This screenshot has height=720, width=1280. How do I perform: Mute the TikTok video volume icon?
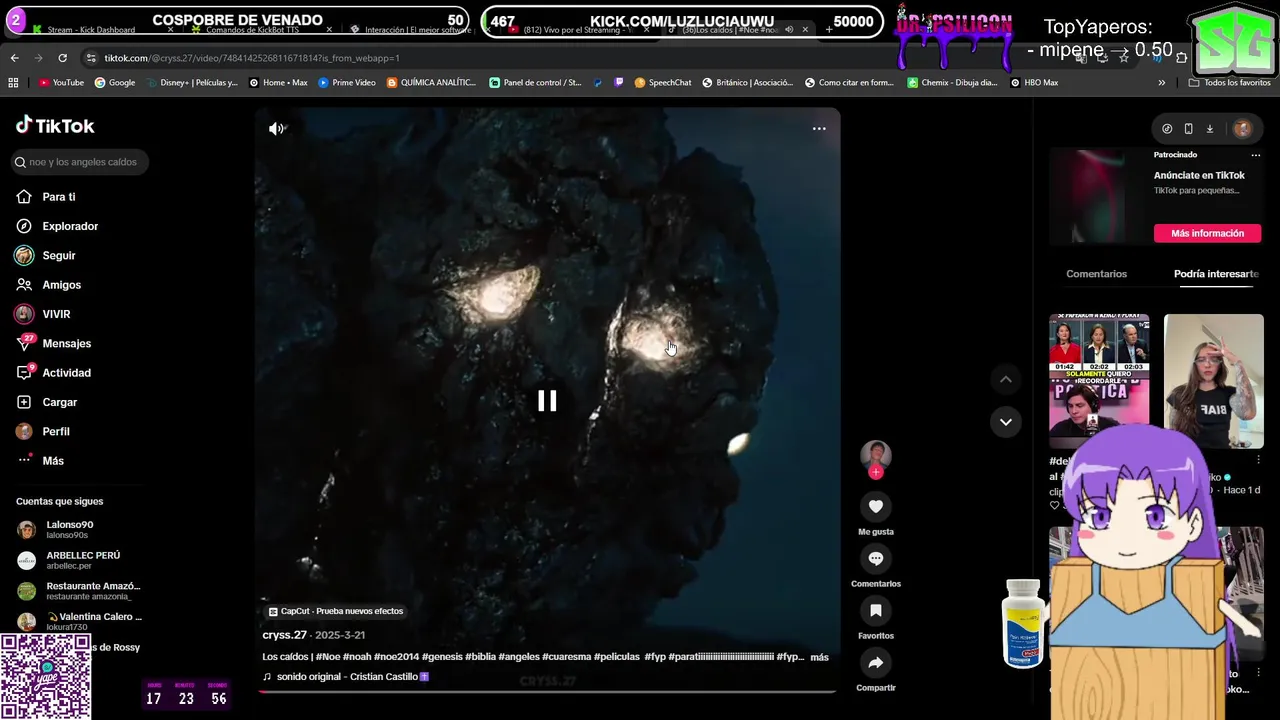tap(277, 128)
